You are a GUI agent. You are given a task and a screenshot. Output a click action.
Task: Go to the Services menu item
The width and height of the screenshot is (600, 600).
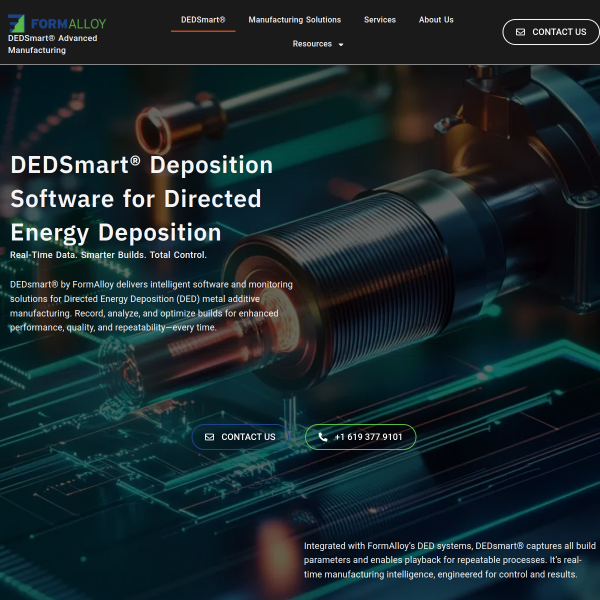pyautogui.click(x=380, y=20)
